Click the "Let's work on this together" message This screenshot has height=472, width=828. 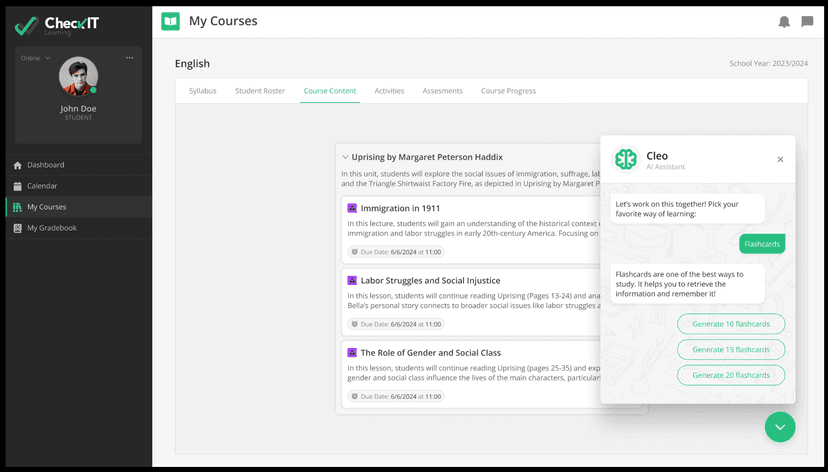pyautogui.click(x=688, y=209)
